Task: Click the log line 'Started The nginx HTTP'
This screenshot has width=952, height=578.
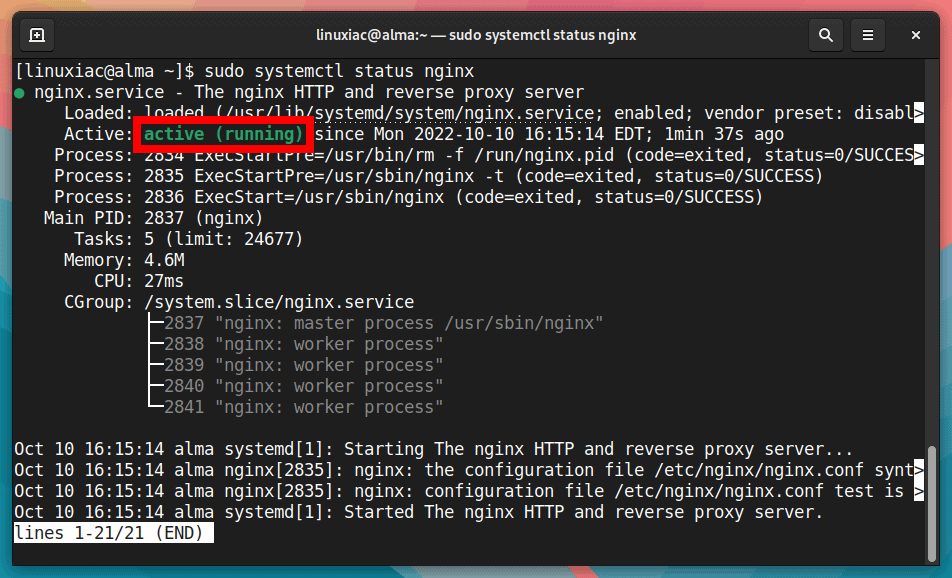Action: [x=418, y=512]
